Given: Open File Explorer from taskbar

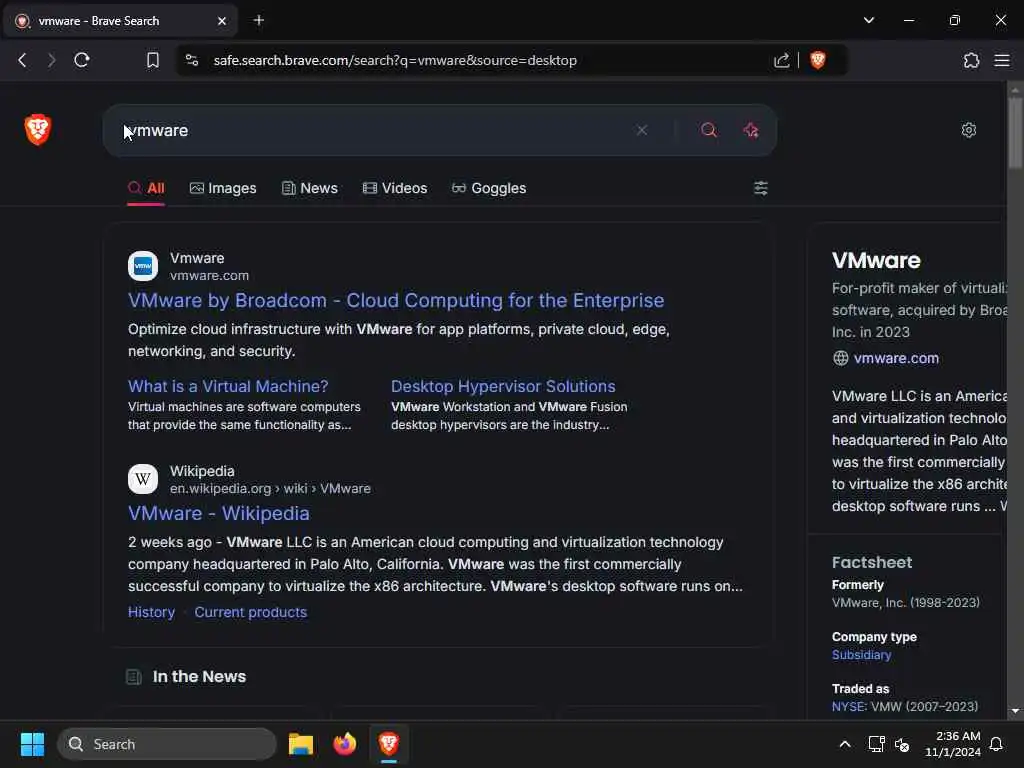Looking at the screenshot, I should (301, 744).
